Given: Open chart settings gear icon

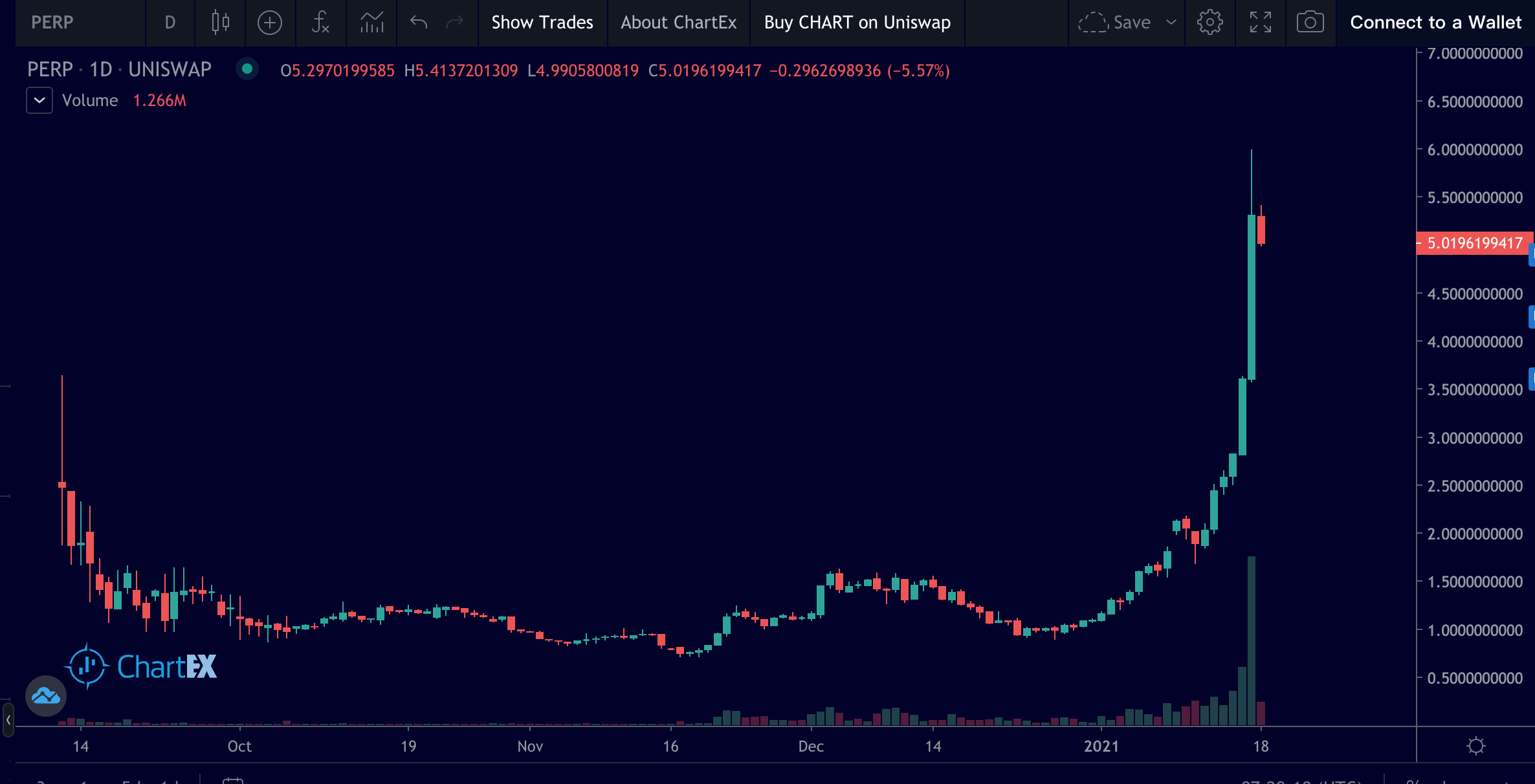Looking at the screenshot, I should [x=1209, y=23].
